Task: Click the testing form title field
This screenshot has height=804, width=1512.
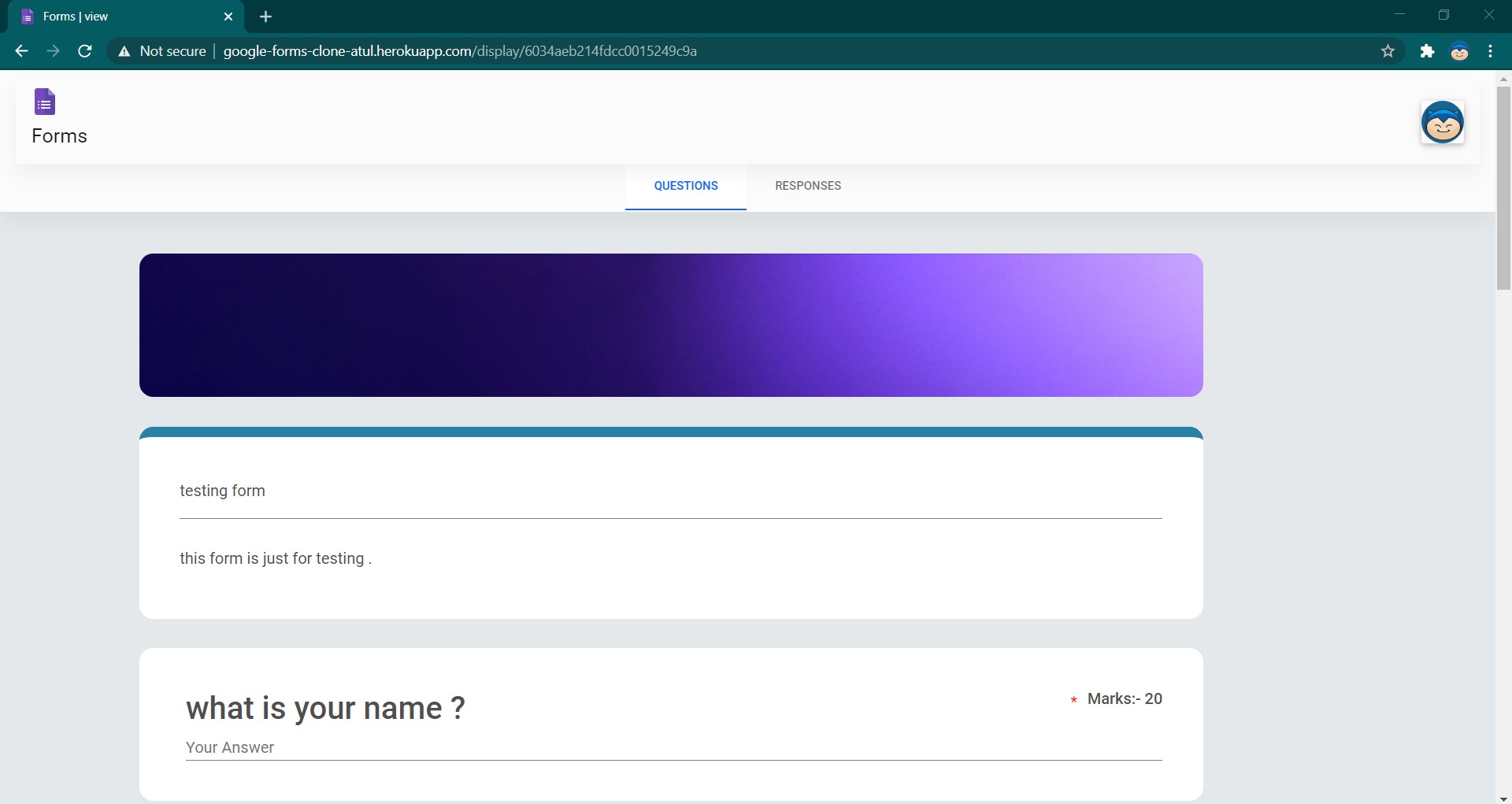Action: click(670, 491)
